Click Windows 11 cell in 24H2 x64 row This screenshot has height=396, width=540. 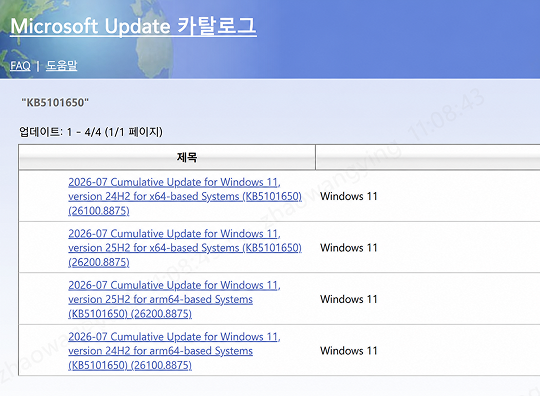click(x=349, y=196)
